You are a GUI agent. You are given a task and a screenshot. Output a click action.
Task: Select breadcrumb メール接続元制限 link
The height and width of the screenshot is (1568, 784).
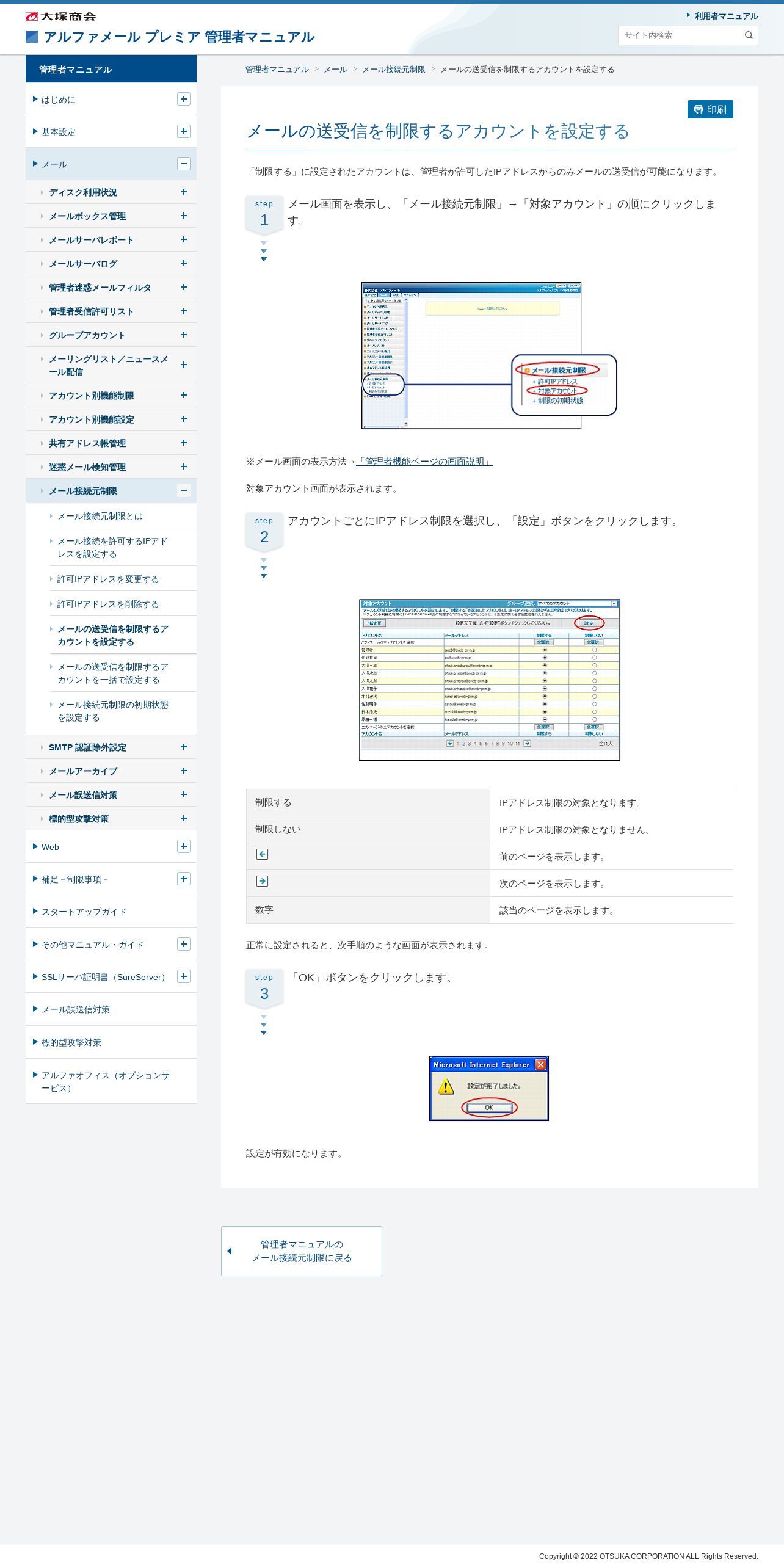coord(394,70)
